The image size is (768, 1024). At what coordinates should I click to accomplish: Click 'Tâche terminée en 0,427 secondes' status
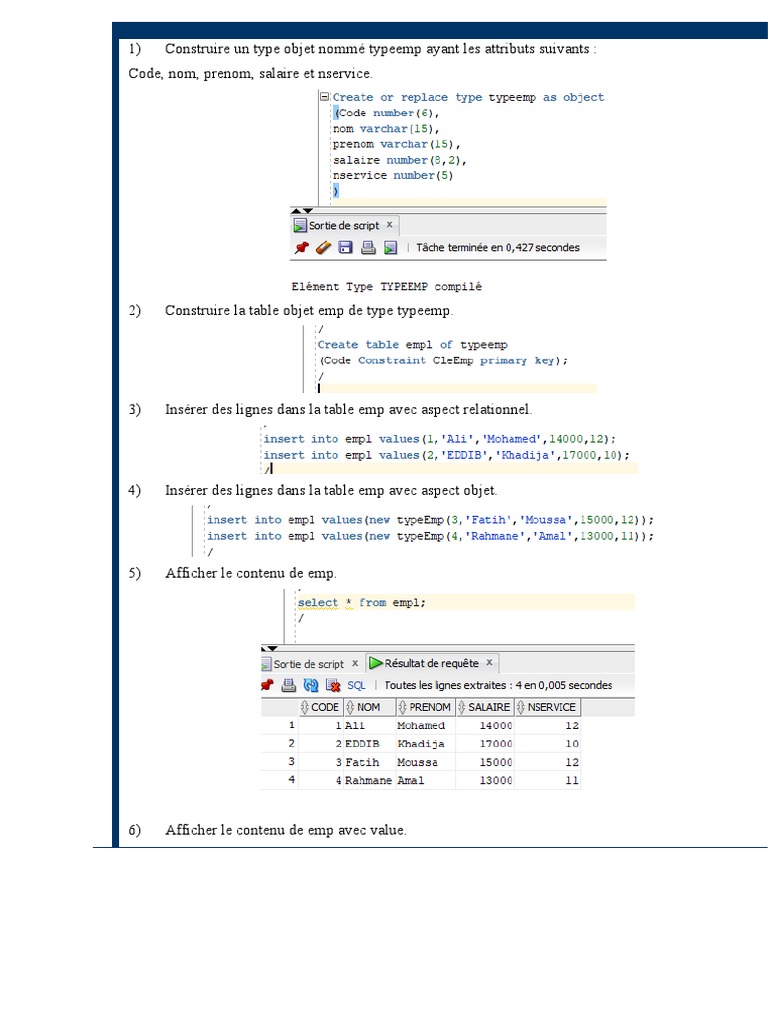click(x=498, y=248)
